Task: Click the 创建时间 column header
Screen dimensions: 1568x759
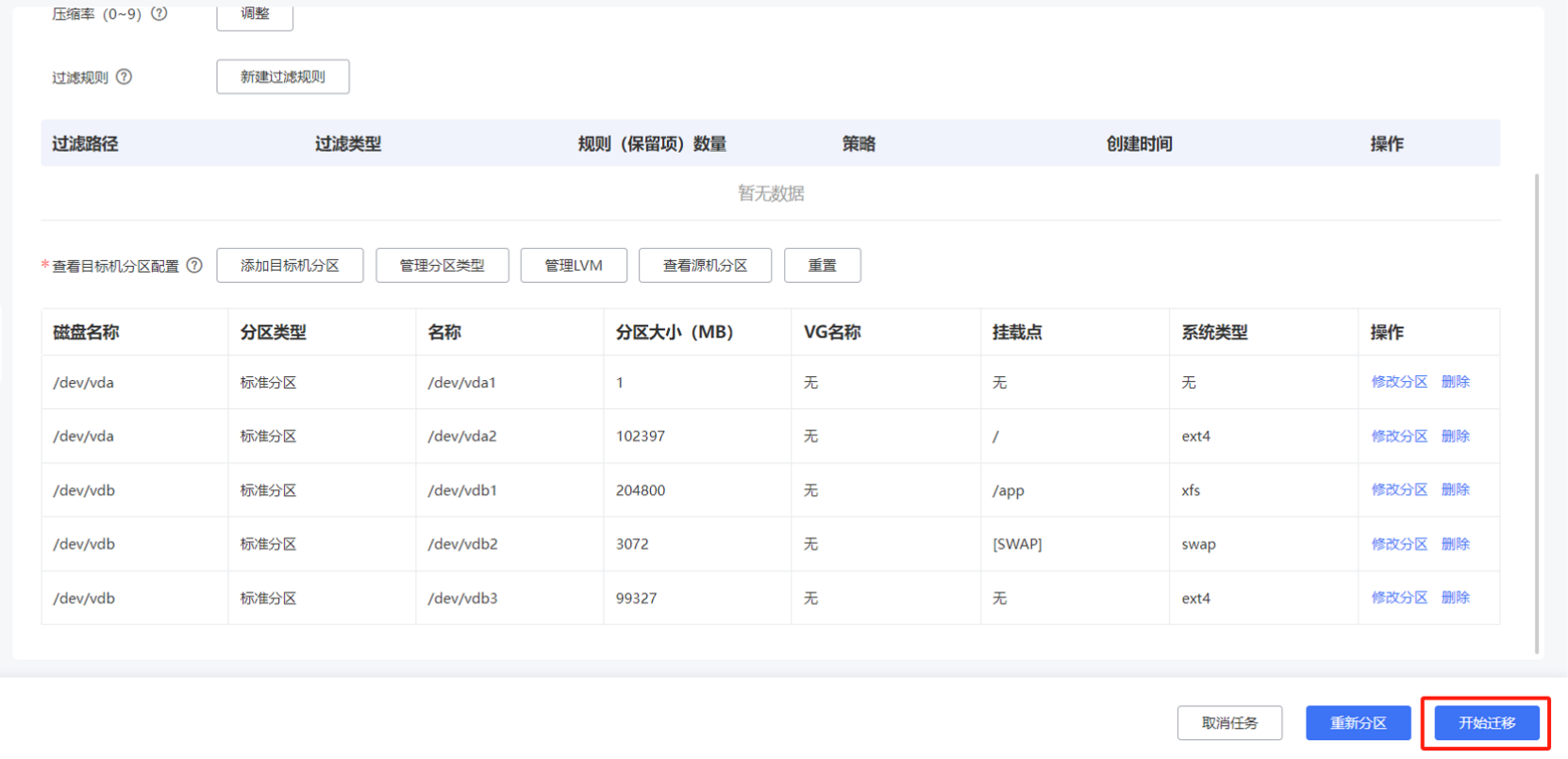Action: [x=1139, y=144]
